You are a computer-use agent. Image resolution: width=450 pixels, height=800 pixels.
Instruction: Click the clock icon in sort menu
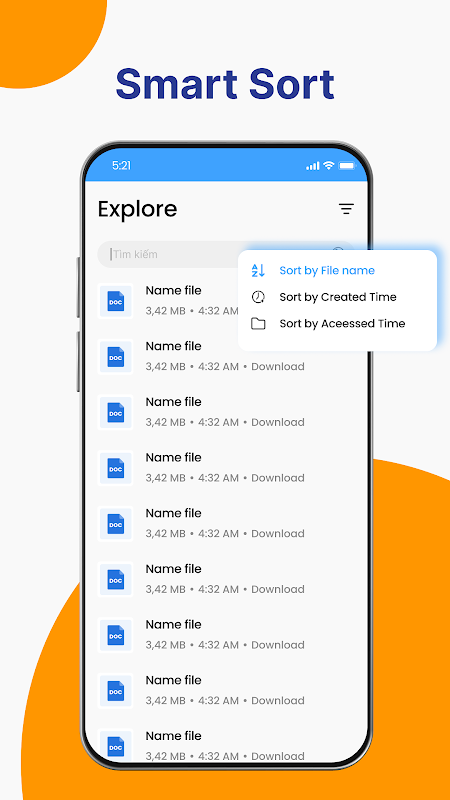(x=258, y=297)
